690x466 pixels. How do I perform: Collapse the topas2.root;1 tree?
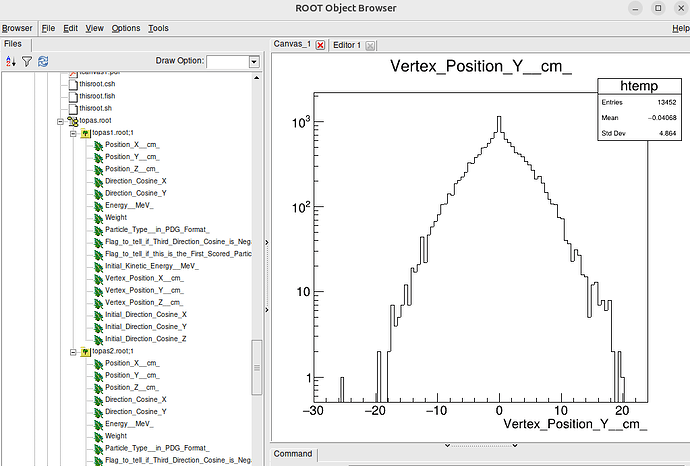(72, 351)
